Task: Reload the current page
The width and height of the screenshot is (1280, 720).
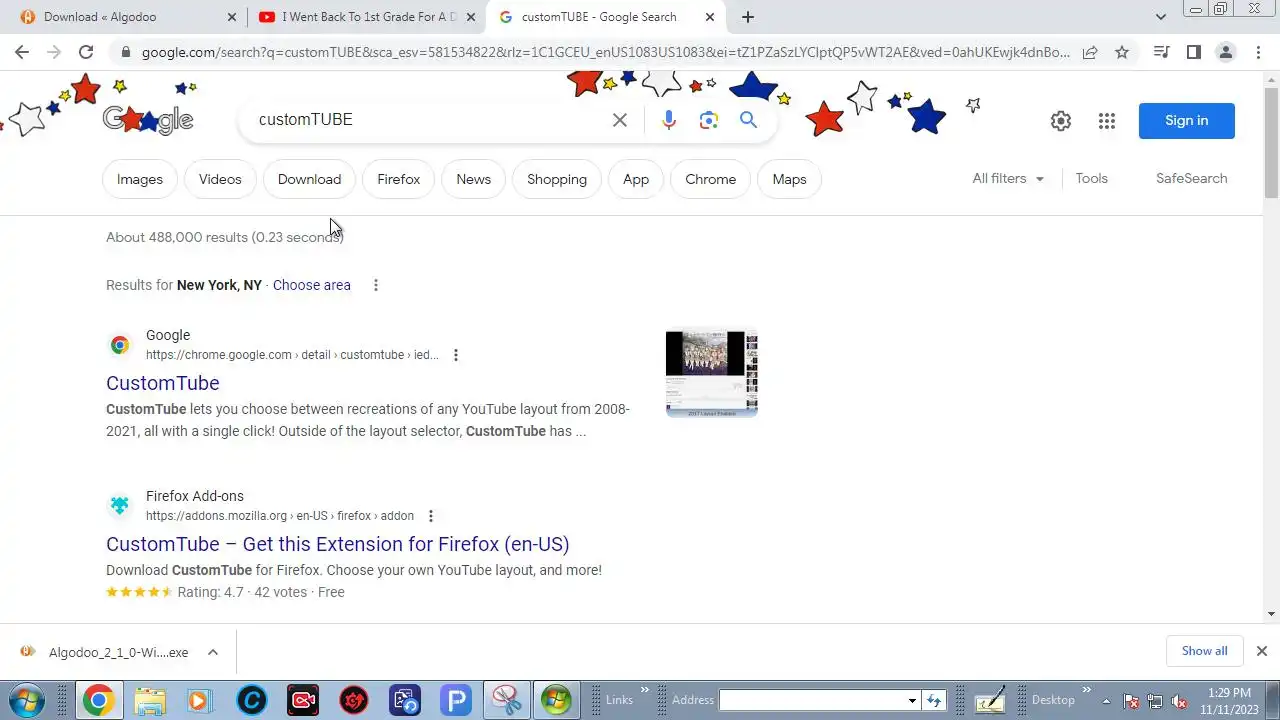Action: click(x=86, y=52)
